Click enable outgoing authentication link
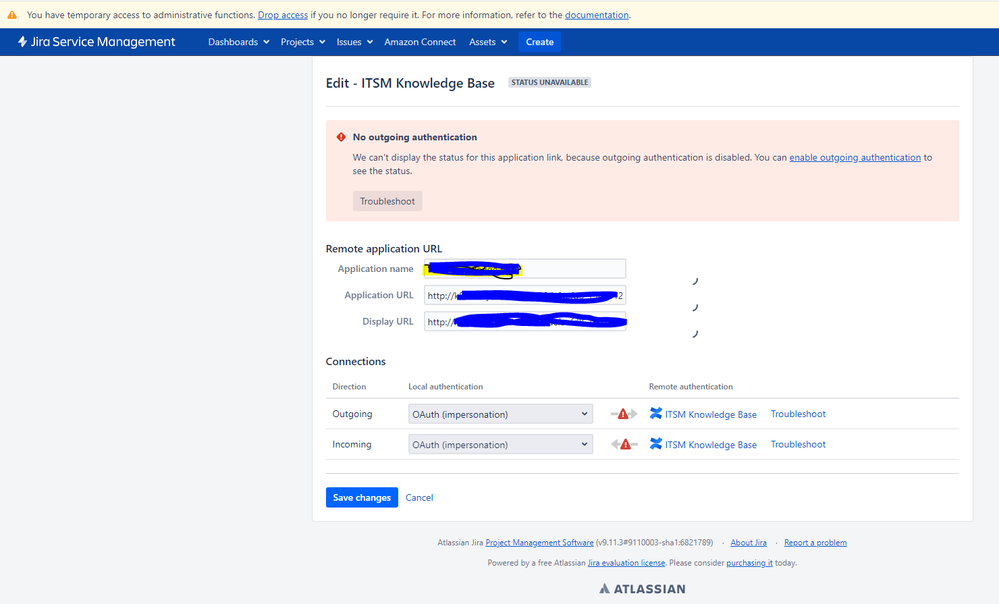999x604 pixels. [x=855, y=157]
